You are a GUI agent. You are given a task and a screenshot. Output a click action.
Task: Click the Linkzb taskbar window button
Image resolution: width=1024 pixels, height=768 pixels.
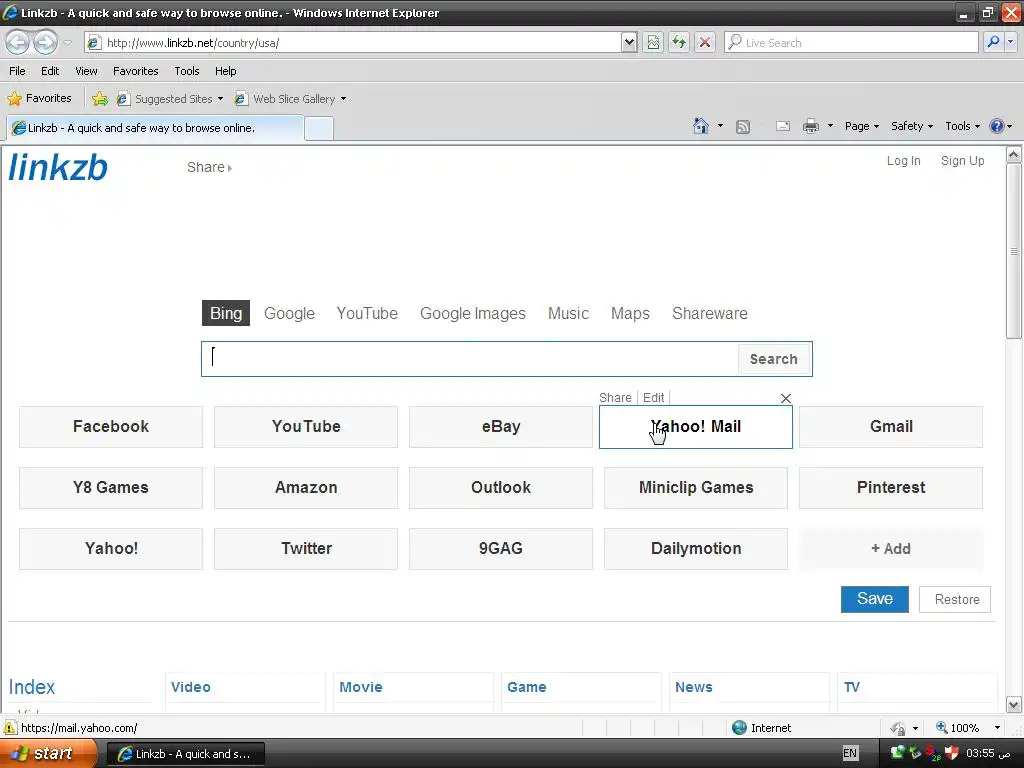[x=185, y=754]
